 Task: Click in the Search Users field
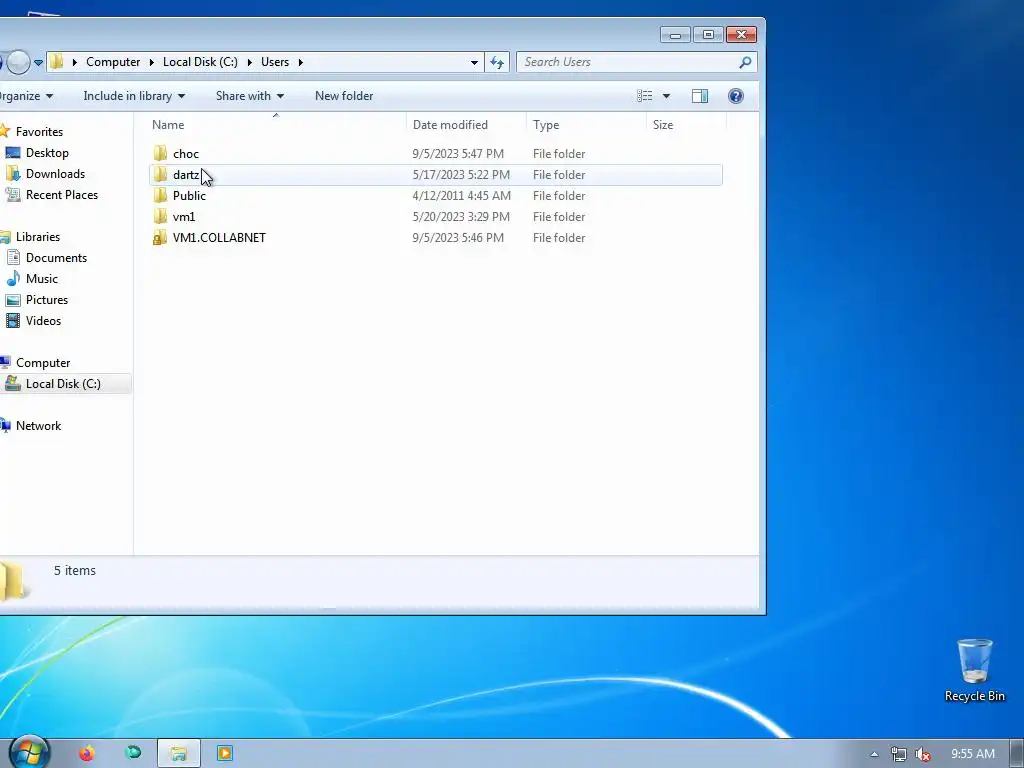coord(637,62)
